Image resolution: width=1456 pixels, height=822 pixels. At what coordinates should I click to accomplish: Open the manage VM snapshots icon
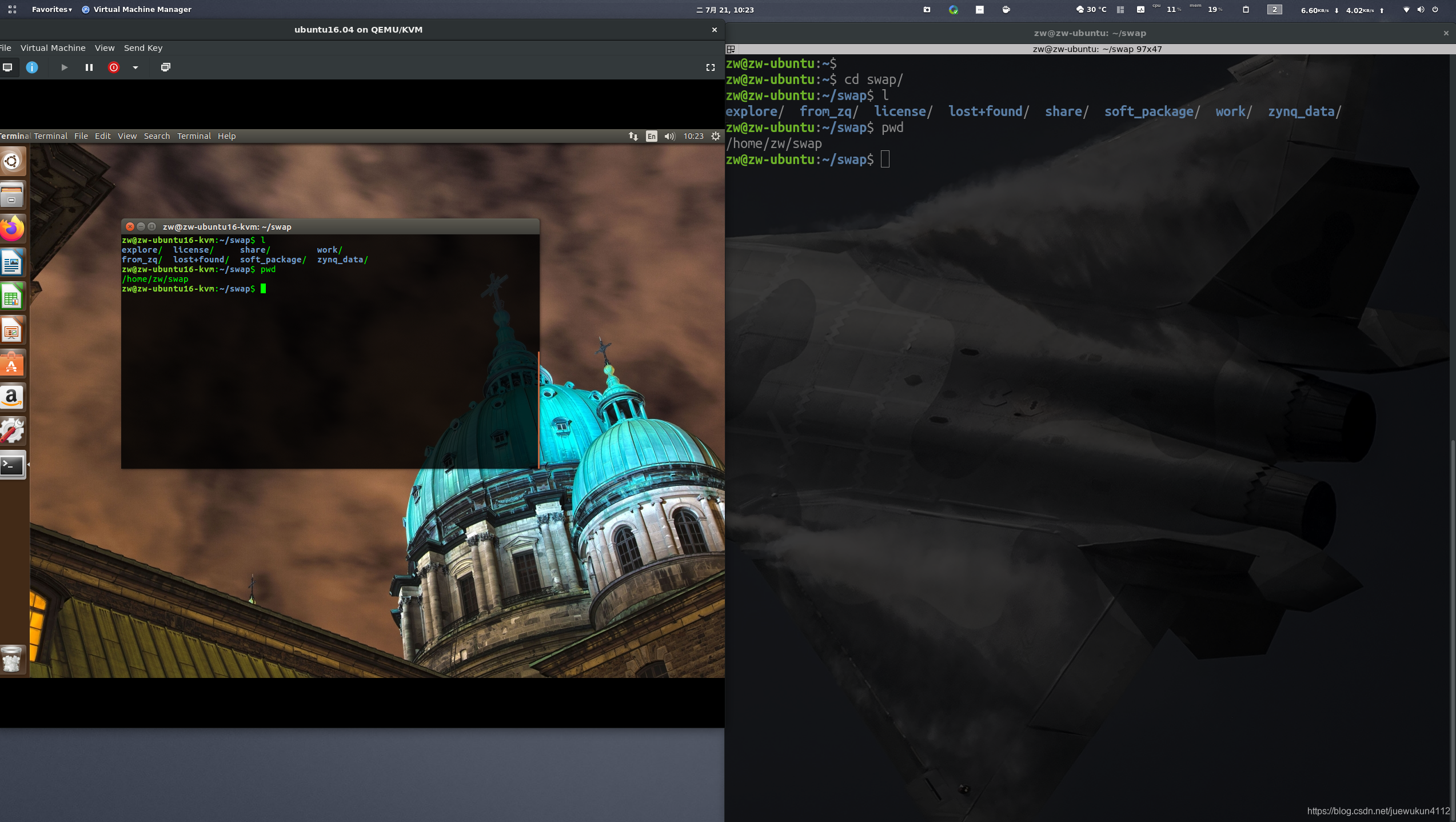166,67
